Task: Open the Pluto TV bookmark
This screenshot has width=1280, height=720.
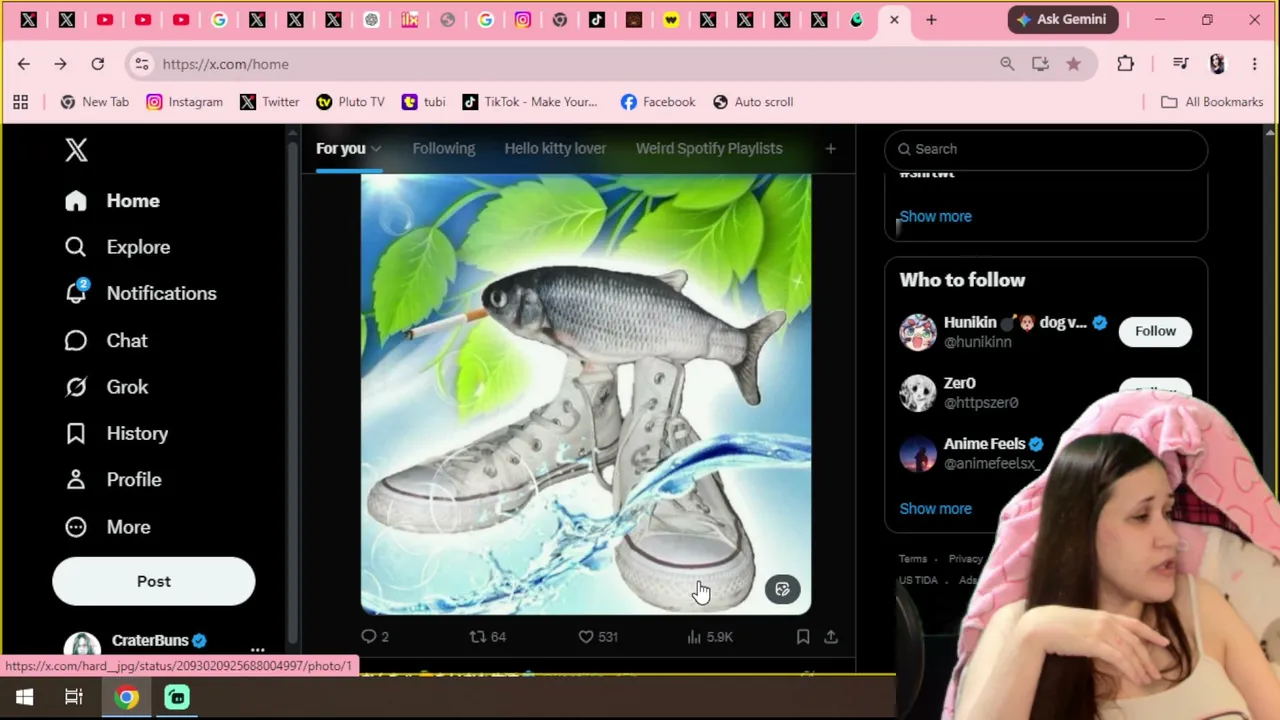Action: (350, 102)
